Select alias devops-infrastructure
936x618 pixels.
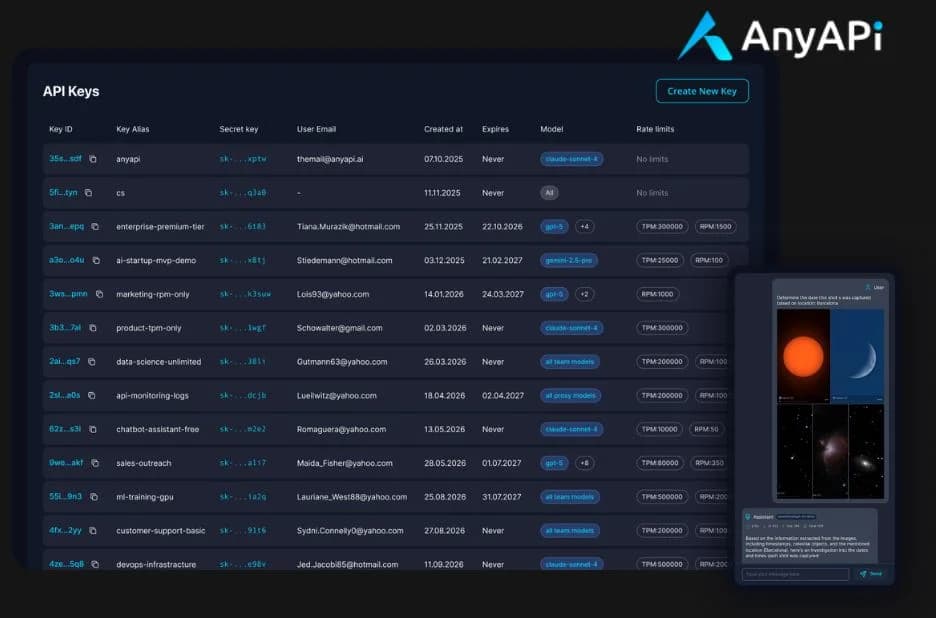[156, 564]
